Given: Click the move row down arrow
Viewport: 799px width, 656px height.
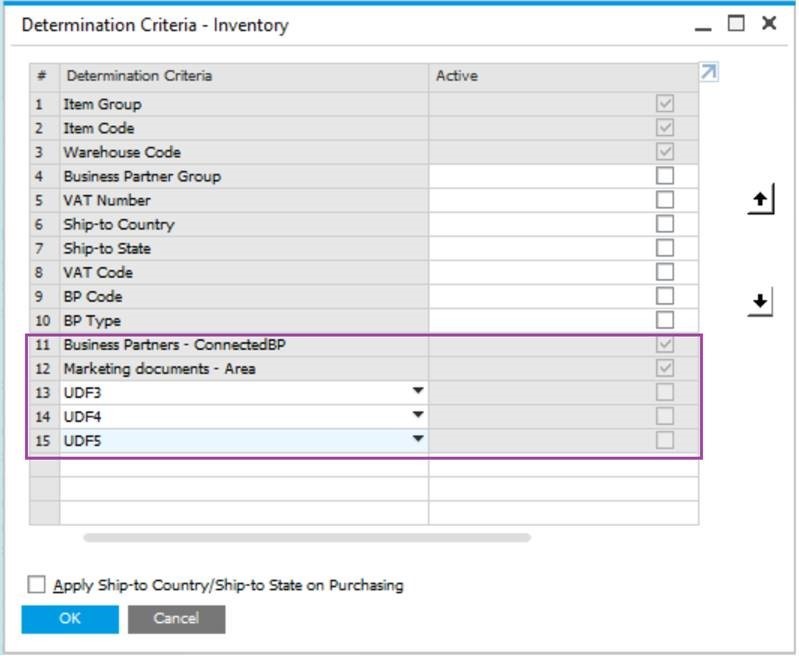Looking at the screenshot, I should [761, 302].
